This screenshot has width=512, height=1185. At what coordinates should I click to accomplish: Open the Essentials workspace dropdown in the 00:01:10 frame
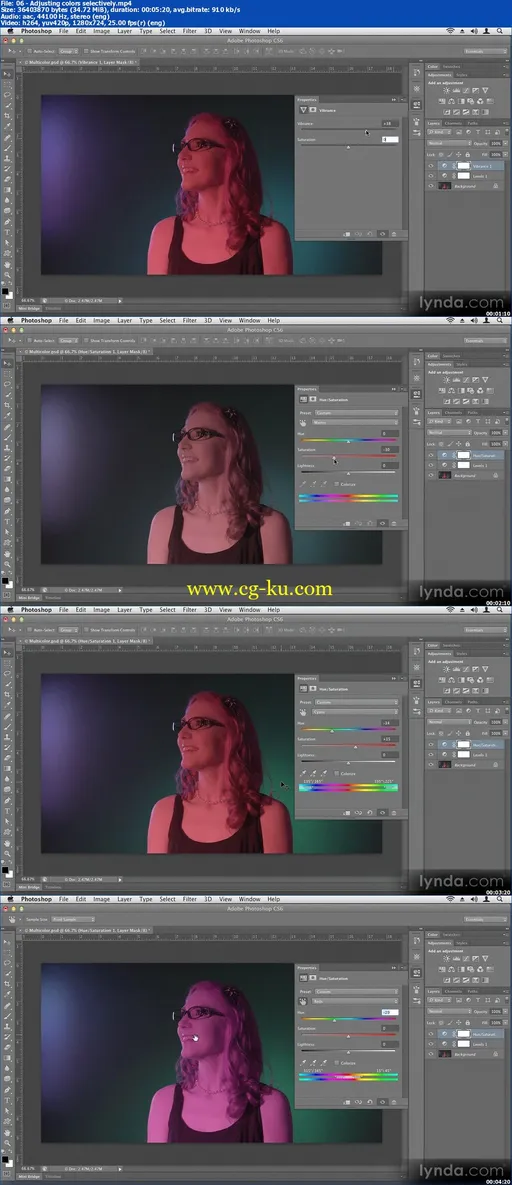(x=485, y=51)
